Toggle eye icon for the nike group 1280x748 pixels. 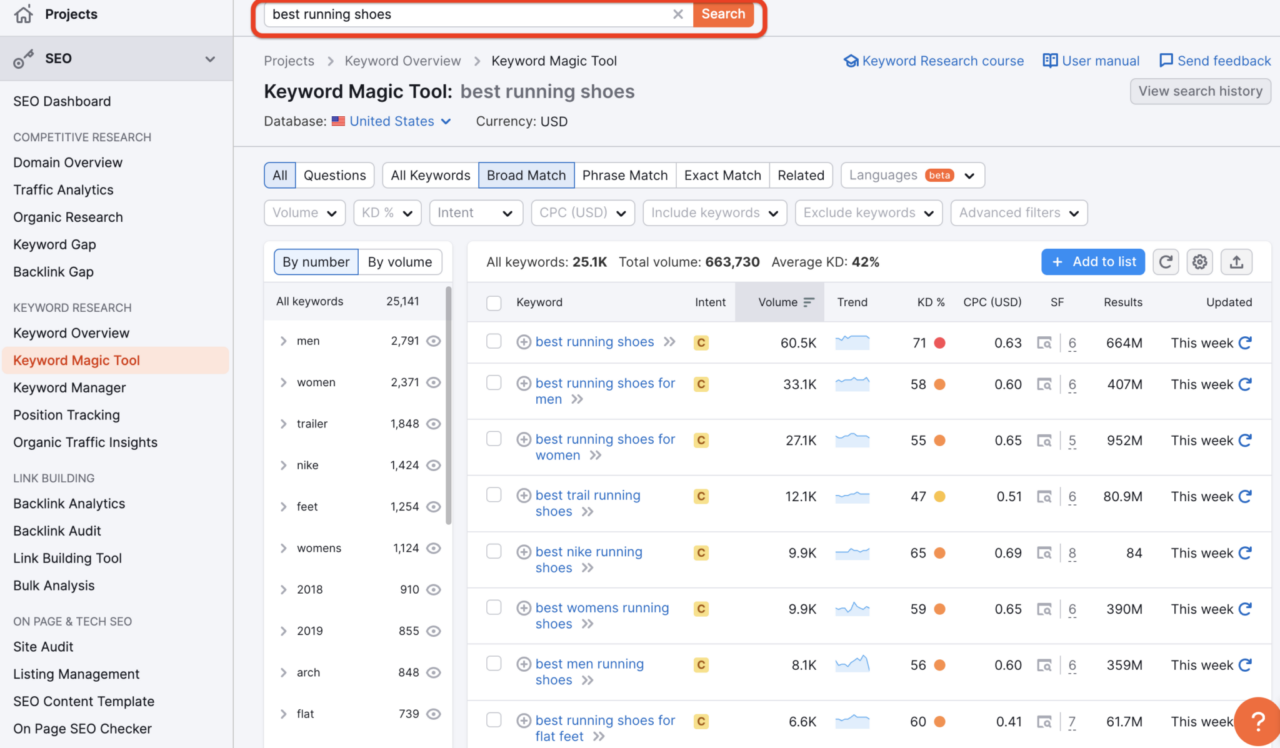pyautogui.click(x=433, y=466)
